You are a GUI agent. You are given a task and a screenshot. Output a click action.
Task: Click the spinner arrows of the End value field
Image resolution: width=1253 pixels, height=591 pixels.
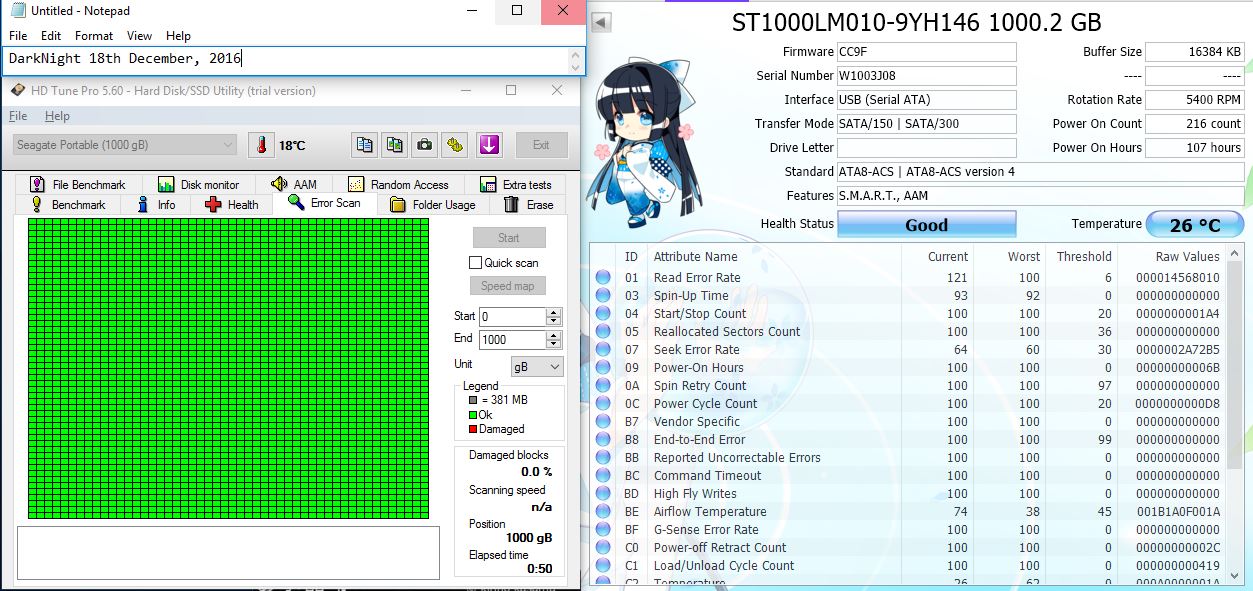(x=554, y=340)
